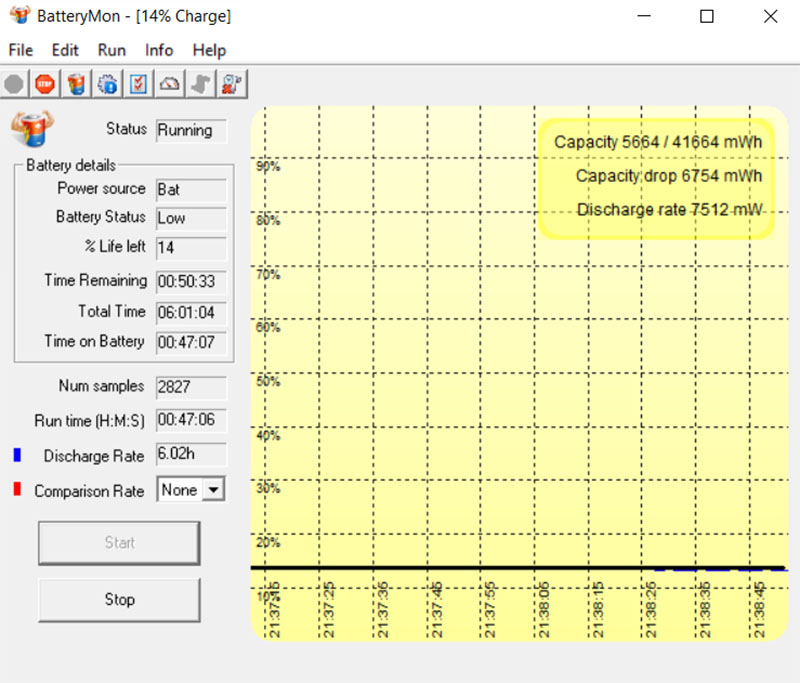The image size is (800, 683).
Task: Click the red Comparison Rate color marker
Action: [17, 490]
